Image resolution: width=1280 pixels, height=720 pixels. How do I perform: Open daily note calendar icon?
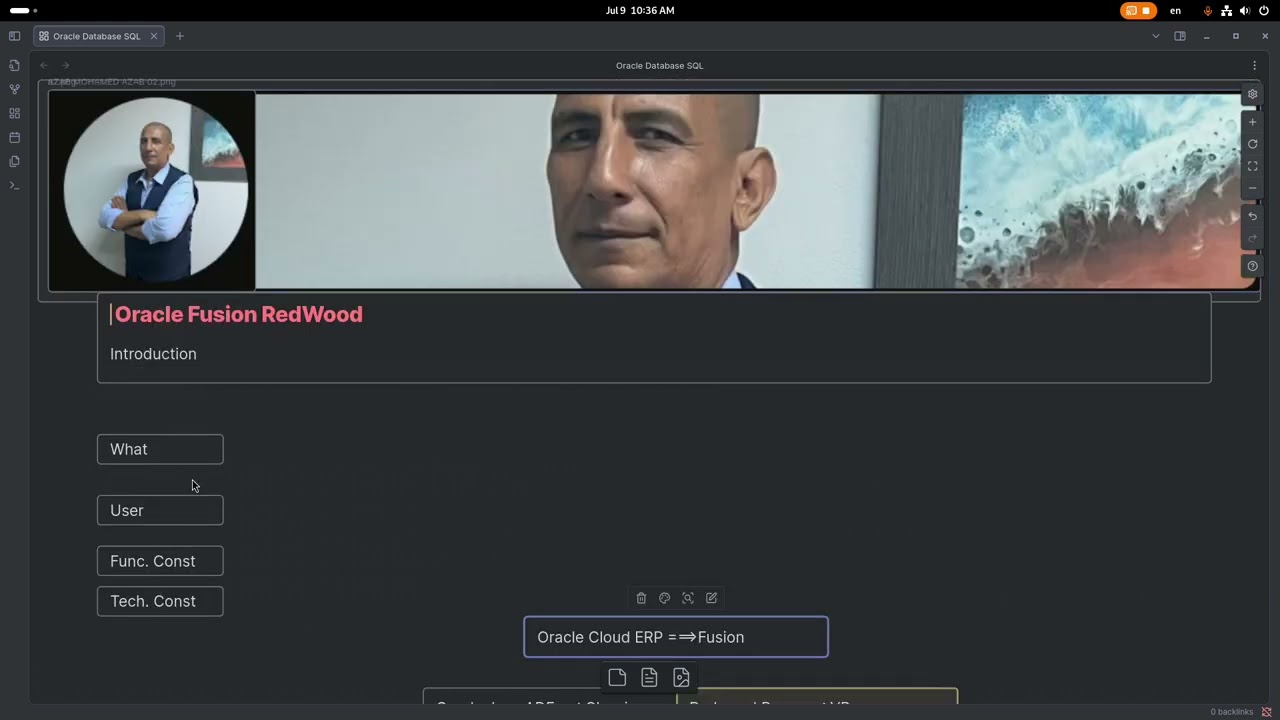[x=14, y=137]
